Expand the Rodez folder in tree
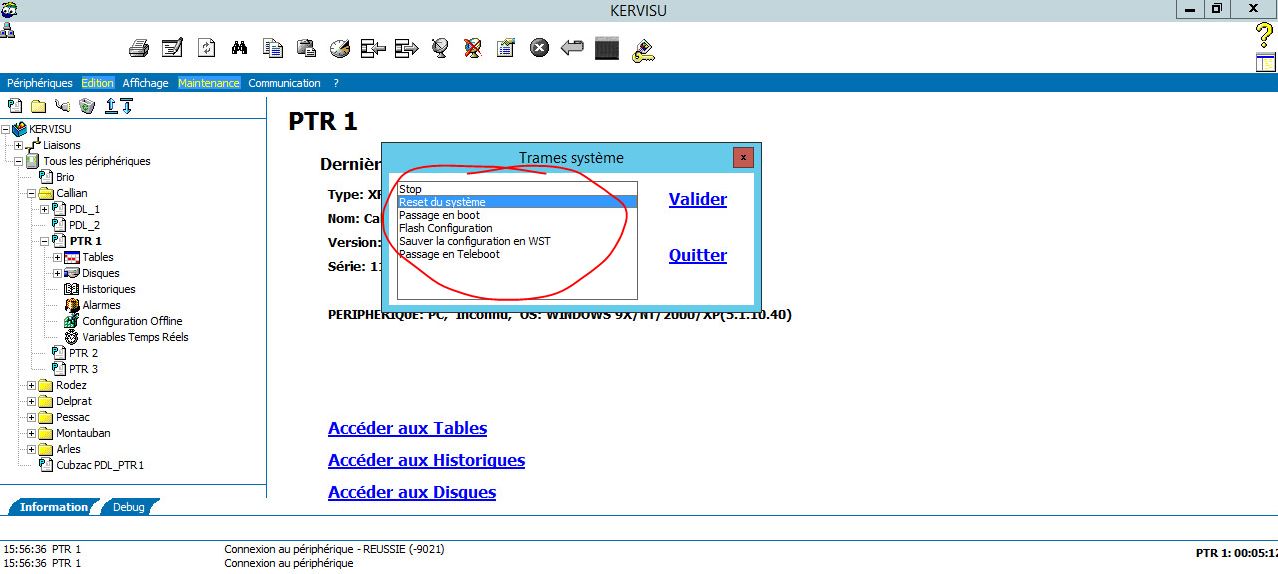1278x574 pixels. pos(31,385)
